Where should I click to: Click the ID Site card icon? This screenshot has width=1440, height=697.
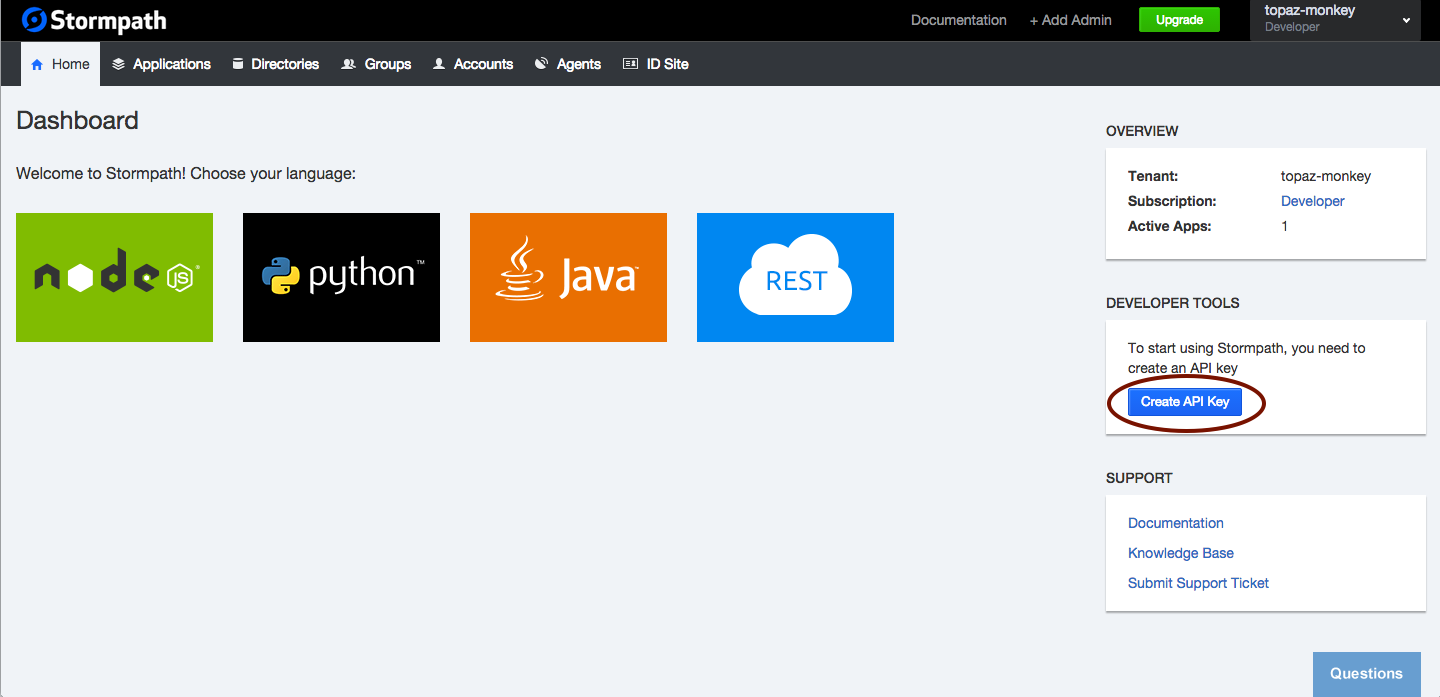point(630,64)
